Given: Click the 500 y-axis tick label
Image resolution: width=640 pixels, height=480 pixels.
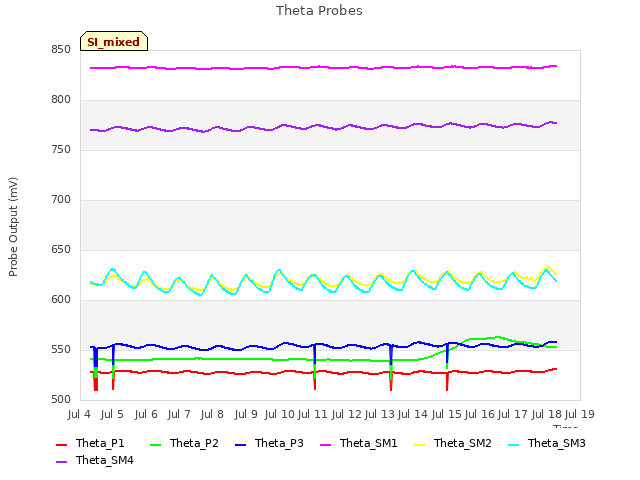Looking at the screenshot, I should tap(61, 399).
